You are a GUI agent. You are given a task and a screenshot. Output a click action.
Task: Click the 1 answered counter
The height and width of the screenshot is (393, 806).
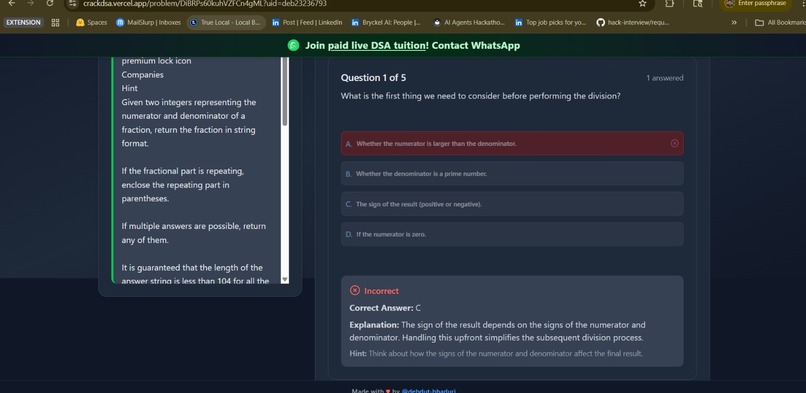pos(665,78)
